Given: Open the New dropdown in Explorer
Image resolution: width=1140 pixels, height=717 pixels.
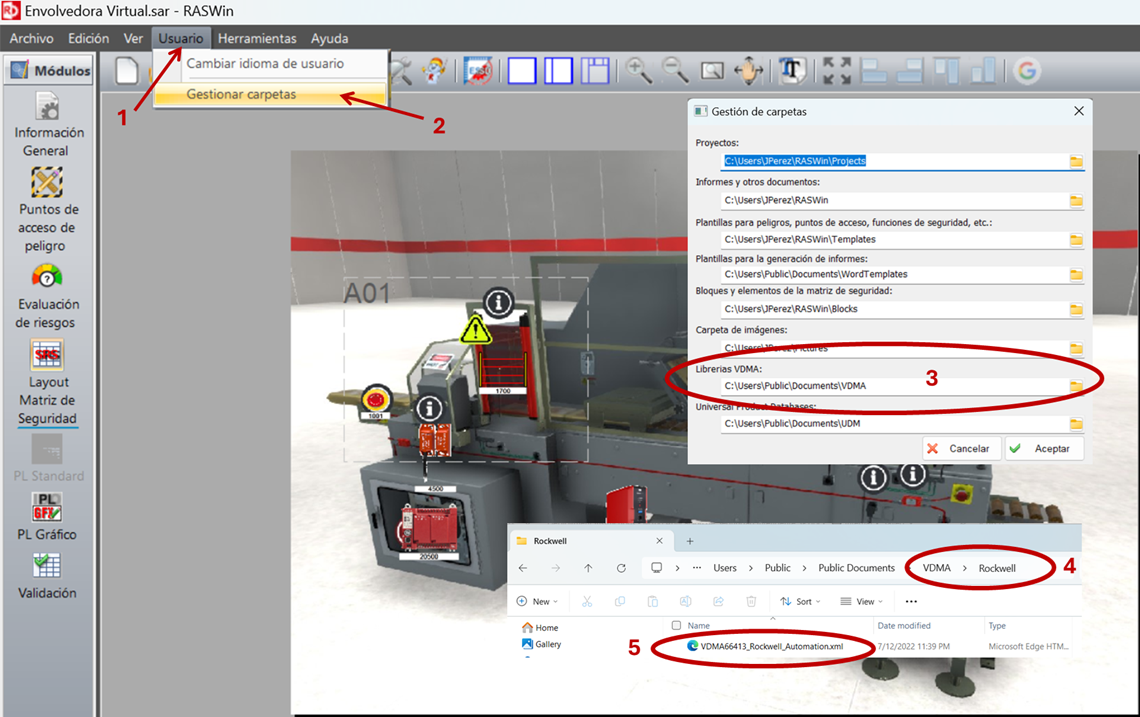Looking at the screenshot, I should [537, 601].
